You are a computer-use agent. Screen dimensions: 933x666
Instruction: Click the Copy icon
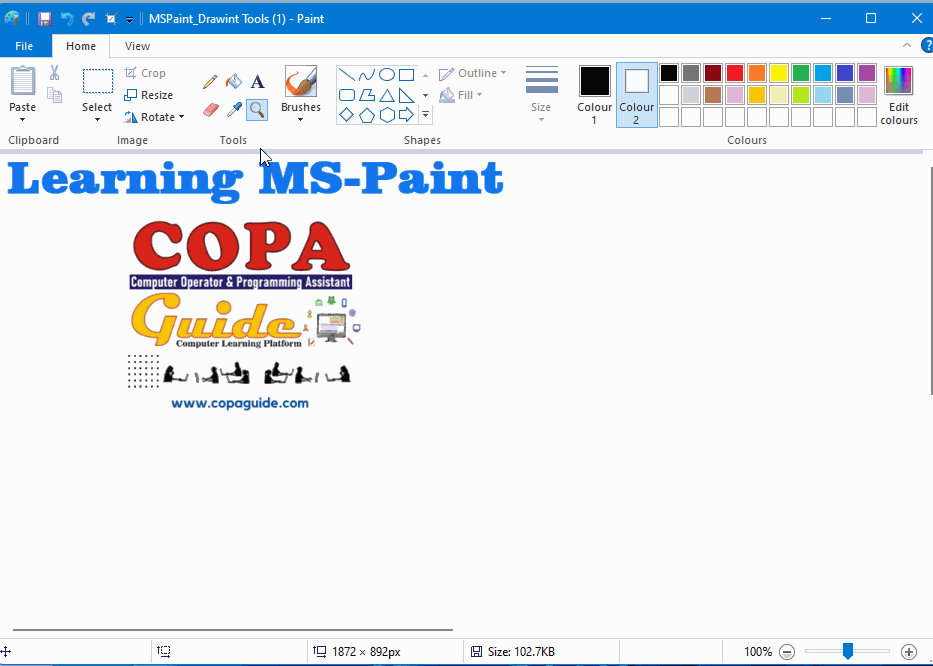pos(54,95)
